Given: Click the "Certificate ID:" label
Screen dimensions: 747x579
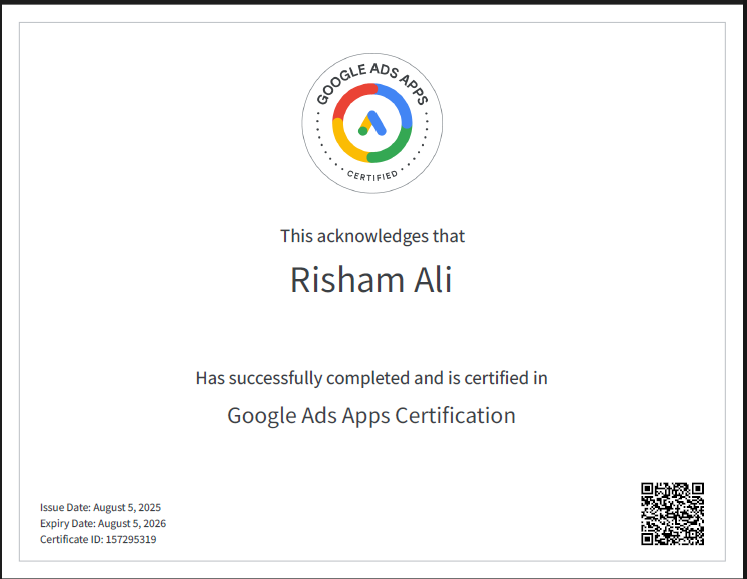Looking at the screenshot, I should [72, 540].
